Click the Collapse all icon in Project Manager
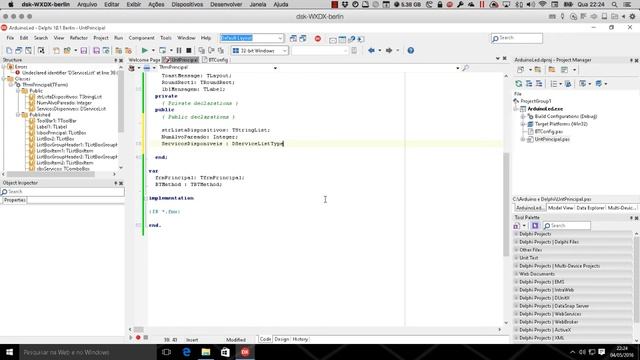This screenshot has width=640, height=360. coord(539,84)
